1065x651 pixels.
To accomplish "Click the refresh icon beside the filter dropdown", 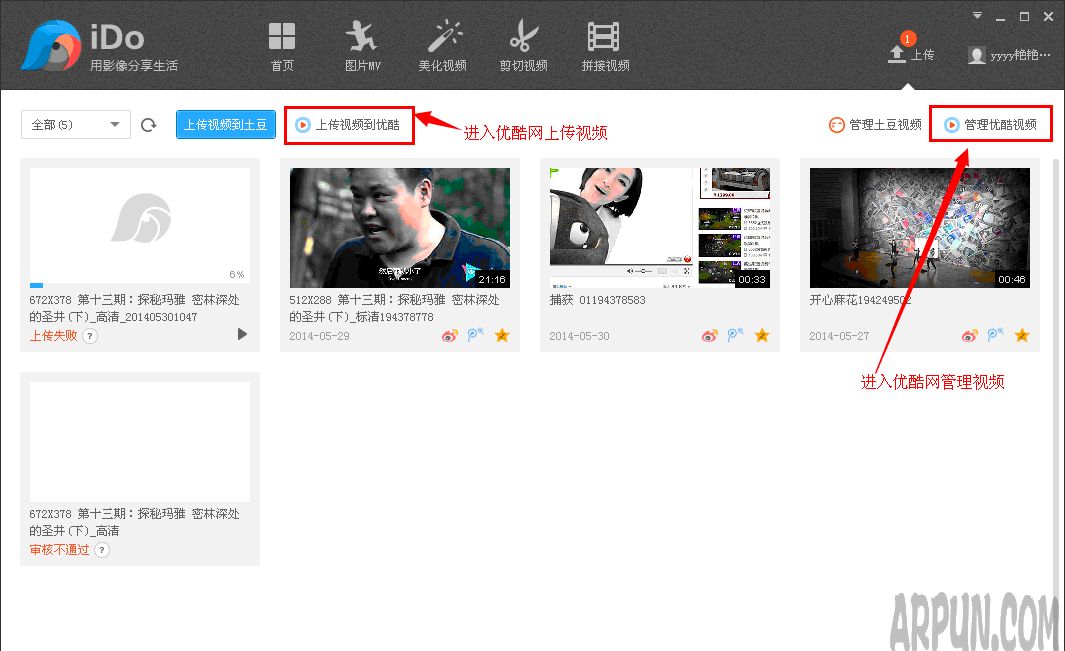I will pyautogui.click(x=148, y=124).
